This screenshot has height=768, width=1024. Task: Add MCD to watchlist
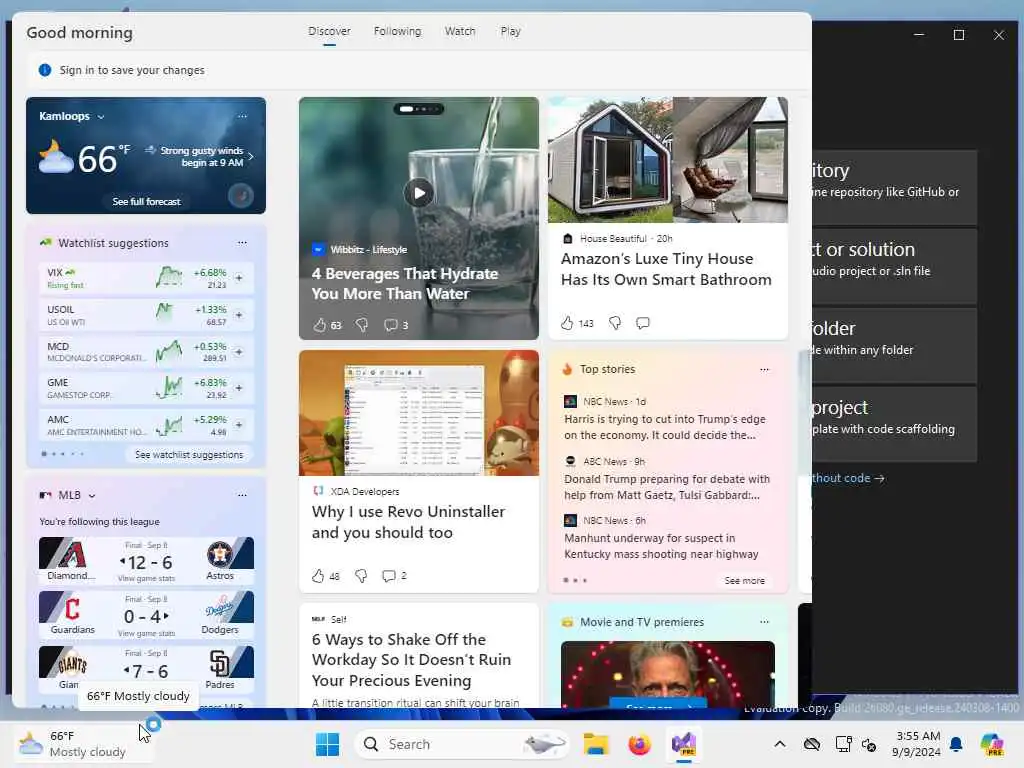point(239,351)
